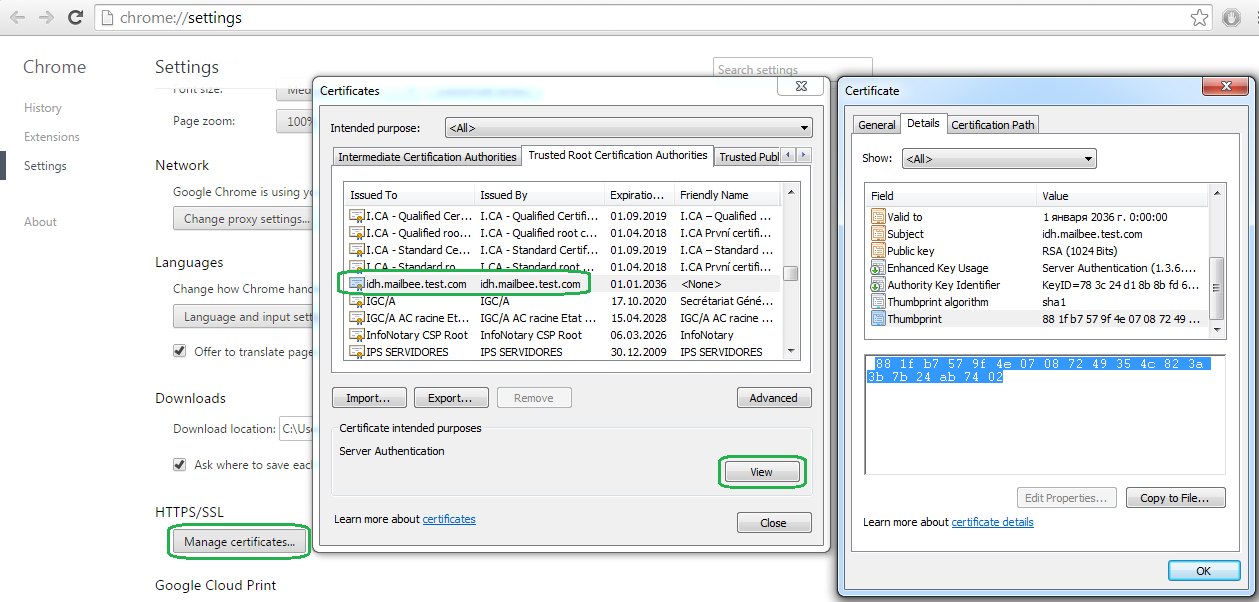Click the up arrow of the certificate list scrollbar
Viewport: 1259px width, 602px height.
[x=791, y=192]
